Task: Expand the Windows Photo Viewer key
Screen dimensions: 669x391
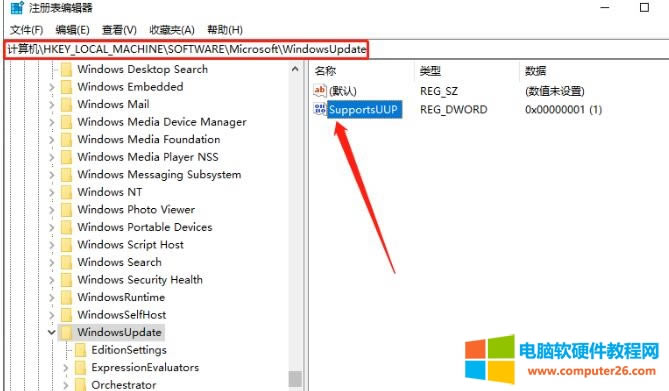Action: [52, 210]
